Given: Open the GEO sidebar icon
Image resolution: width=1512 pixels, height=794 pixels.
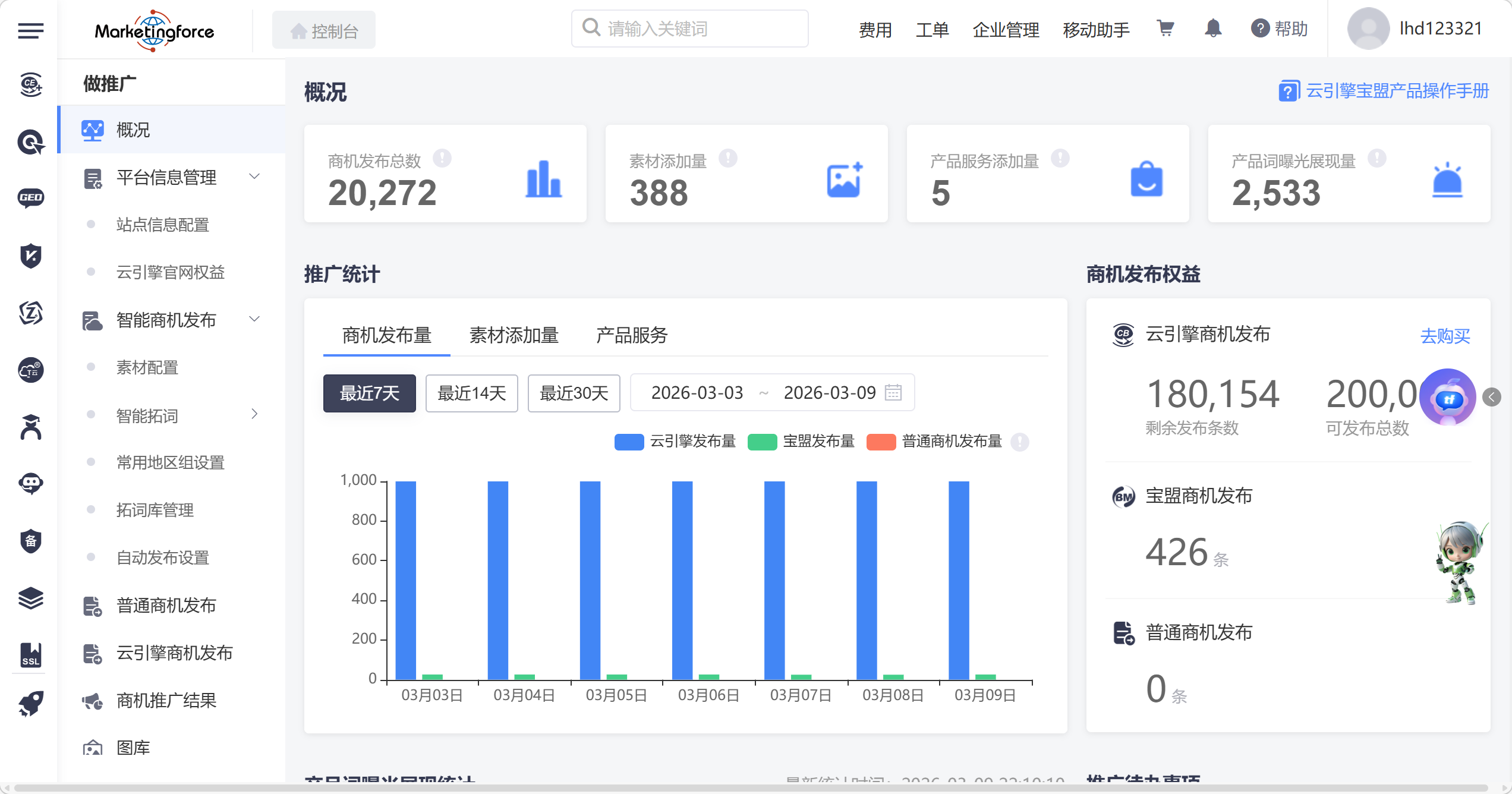Looking at the screenshot, I should (x=30, y=198).
